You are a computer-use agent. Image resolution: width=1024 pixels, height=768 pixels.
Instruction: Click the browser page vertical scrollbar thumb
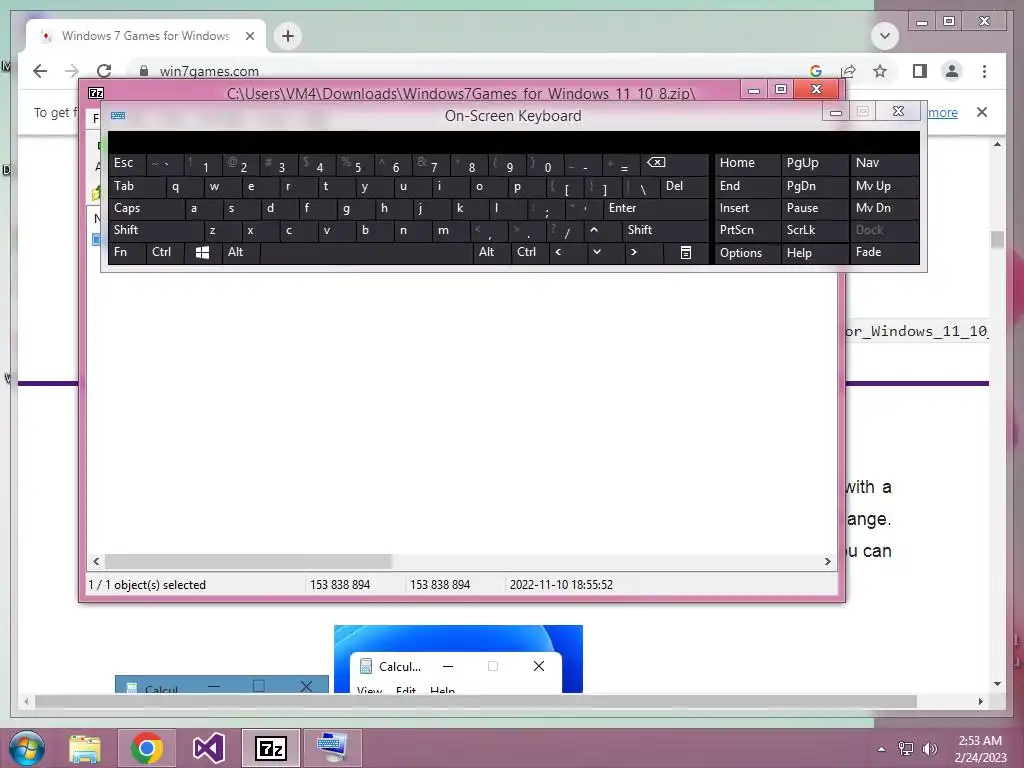click(x=997, y=240)
